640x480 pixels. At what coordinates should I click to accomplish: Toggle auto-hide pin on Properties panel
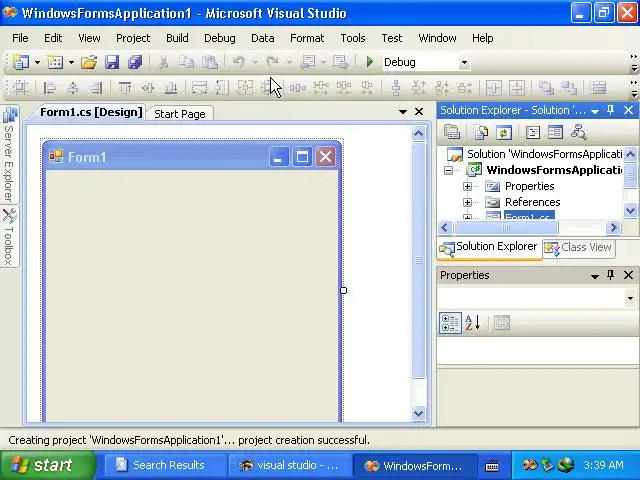click(x=610, y=275)
